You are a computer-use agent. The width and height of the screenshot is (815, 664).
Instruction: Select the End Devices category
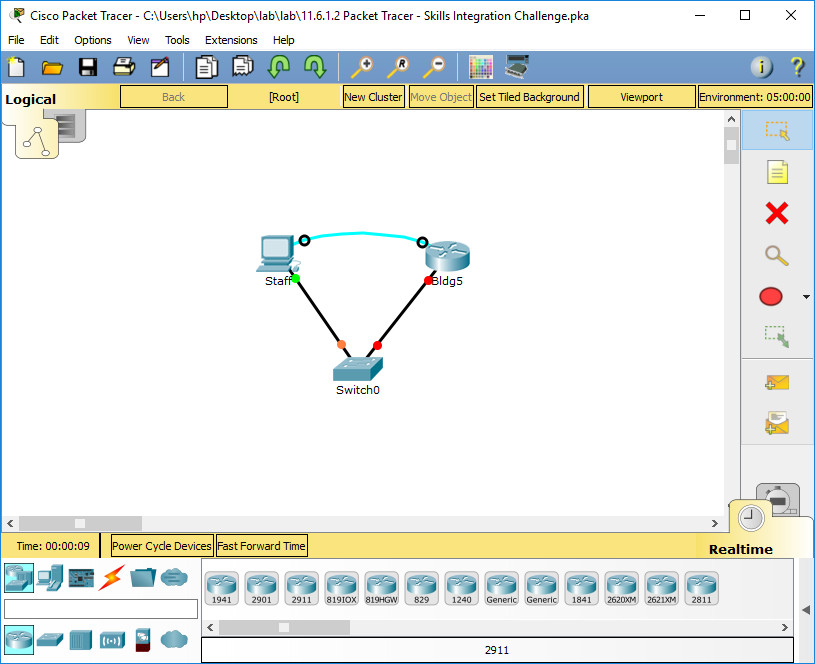pos(50,578)
